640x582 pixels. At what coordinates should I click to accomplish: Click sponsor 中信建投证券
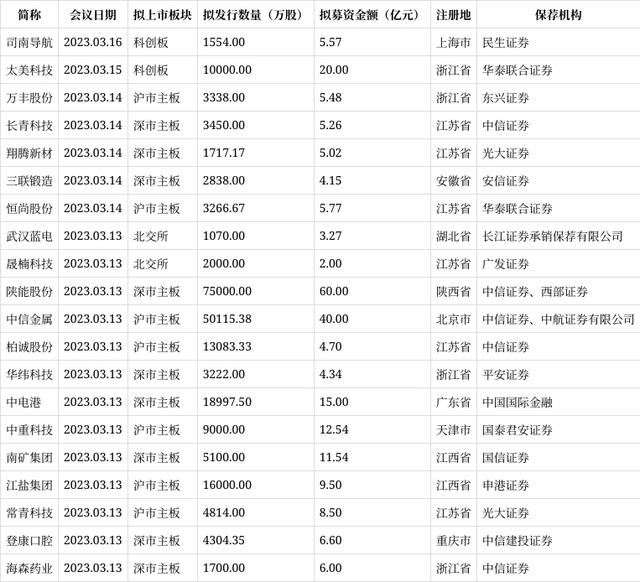pos(518,540)
